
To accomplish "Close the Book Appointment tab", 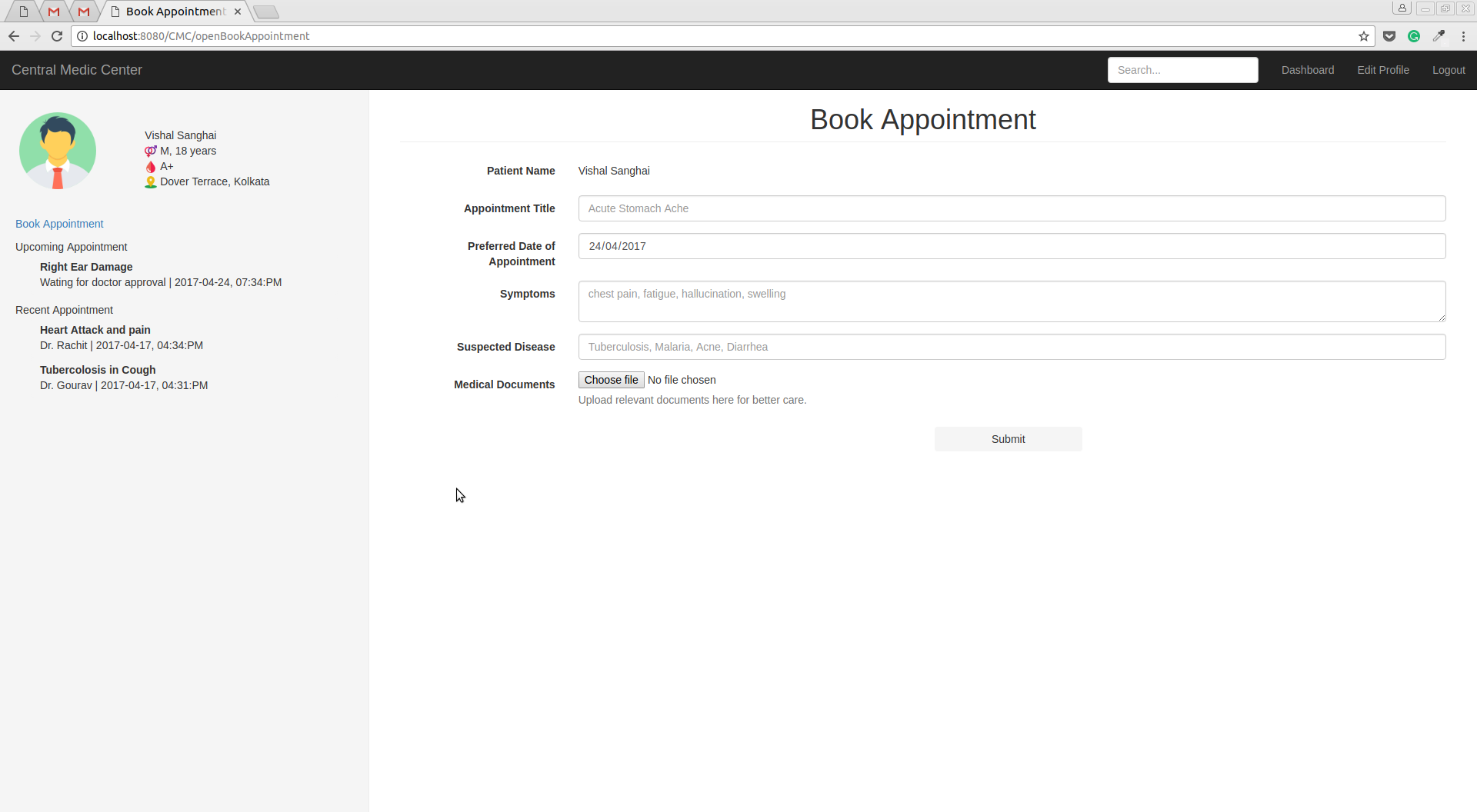I will tap(238, 12).
